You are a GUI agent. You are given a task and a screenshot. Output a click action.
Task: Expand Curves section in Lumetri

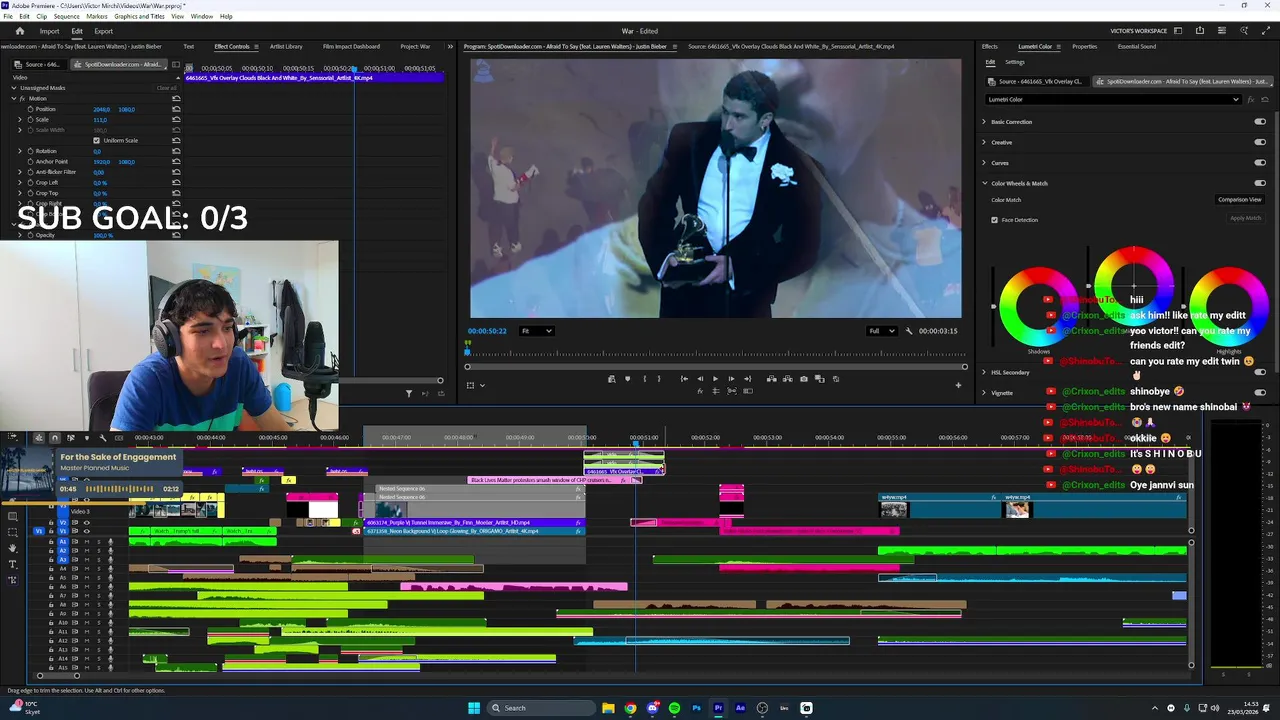pos(984,163)
